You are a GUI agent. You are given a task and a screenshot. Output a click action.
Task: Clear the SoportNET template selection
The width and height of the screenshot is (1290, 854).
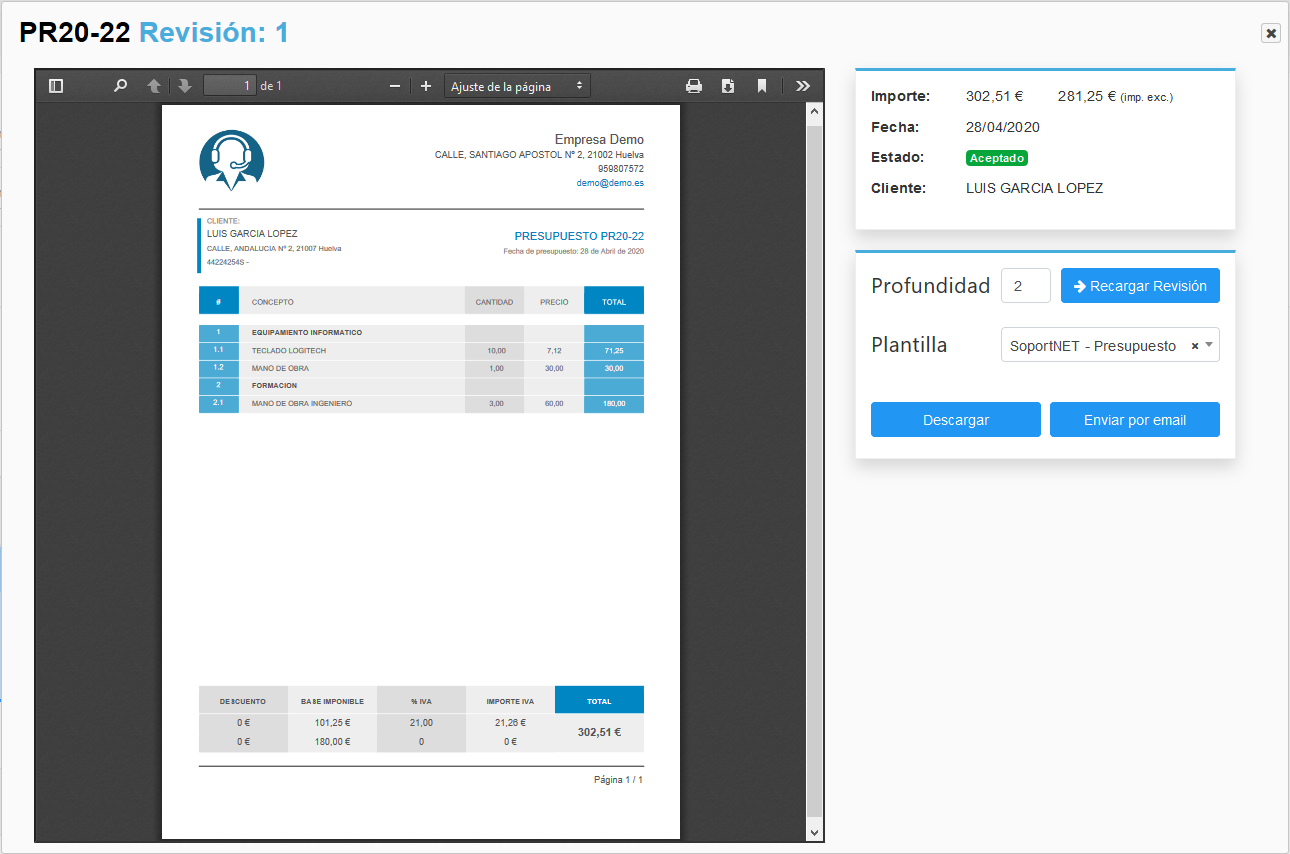click(x=1195, y=346)
